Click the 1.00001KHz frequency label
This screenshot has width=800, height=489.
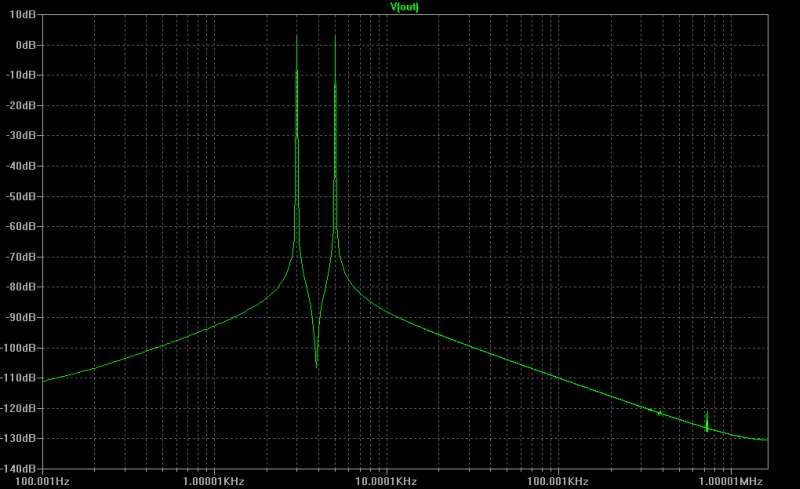(x=214, y=481)
